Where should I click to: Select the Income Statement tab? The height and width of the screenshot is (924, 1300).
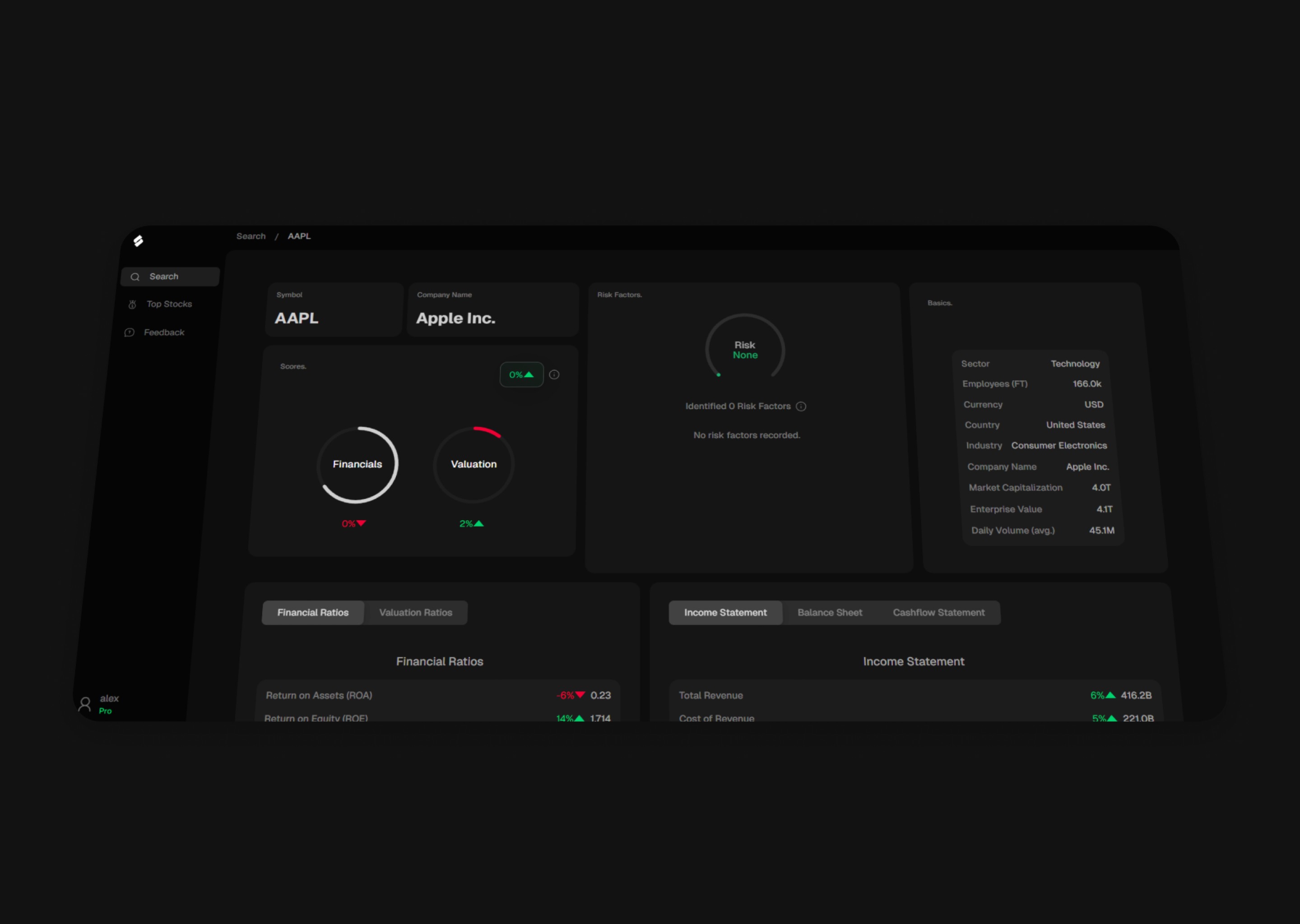pos(725,613)
